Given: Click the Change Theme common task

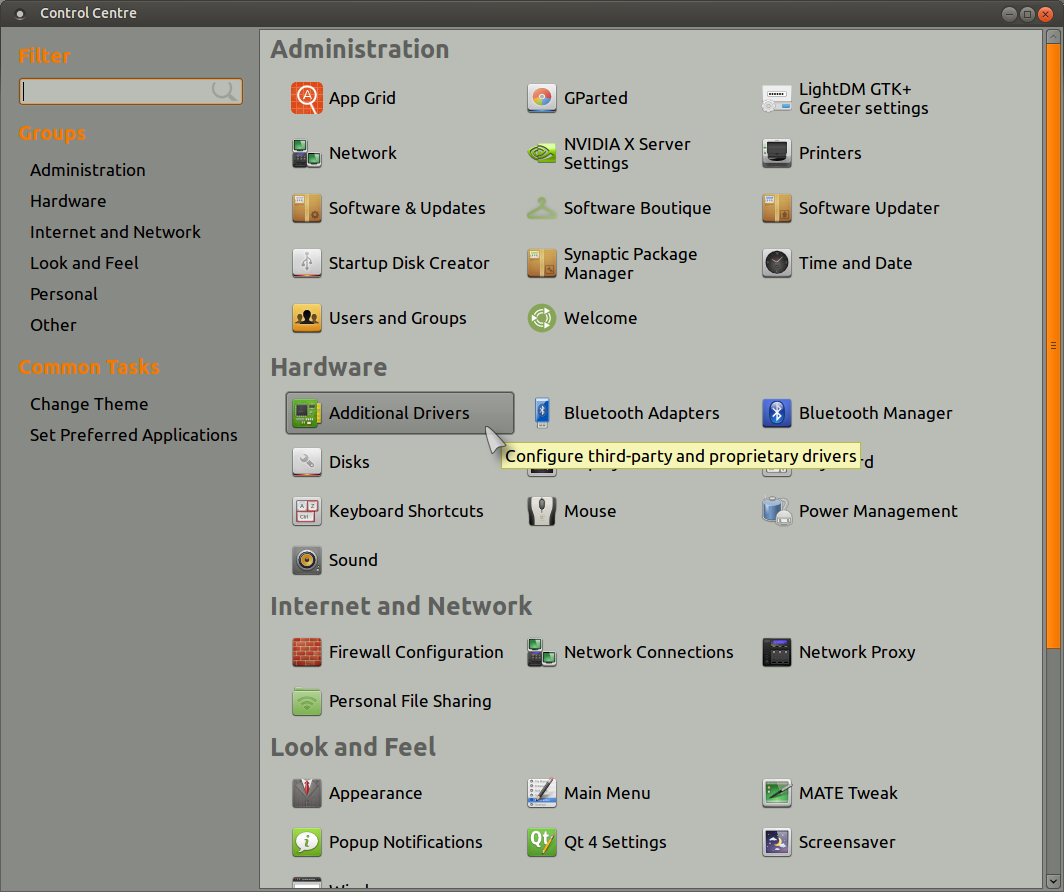Looking at the screenshot, I should [x=89, y=404].
